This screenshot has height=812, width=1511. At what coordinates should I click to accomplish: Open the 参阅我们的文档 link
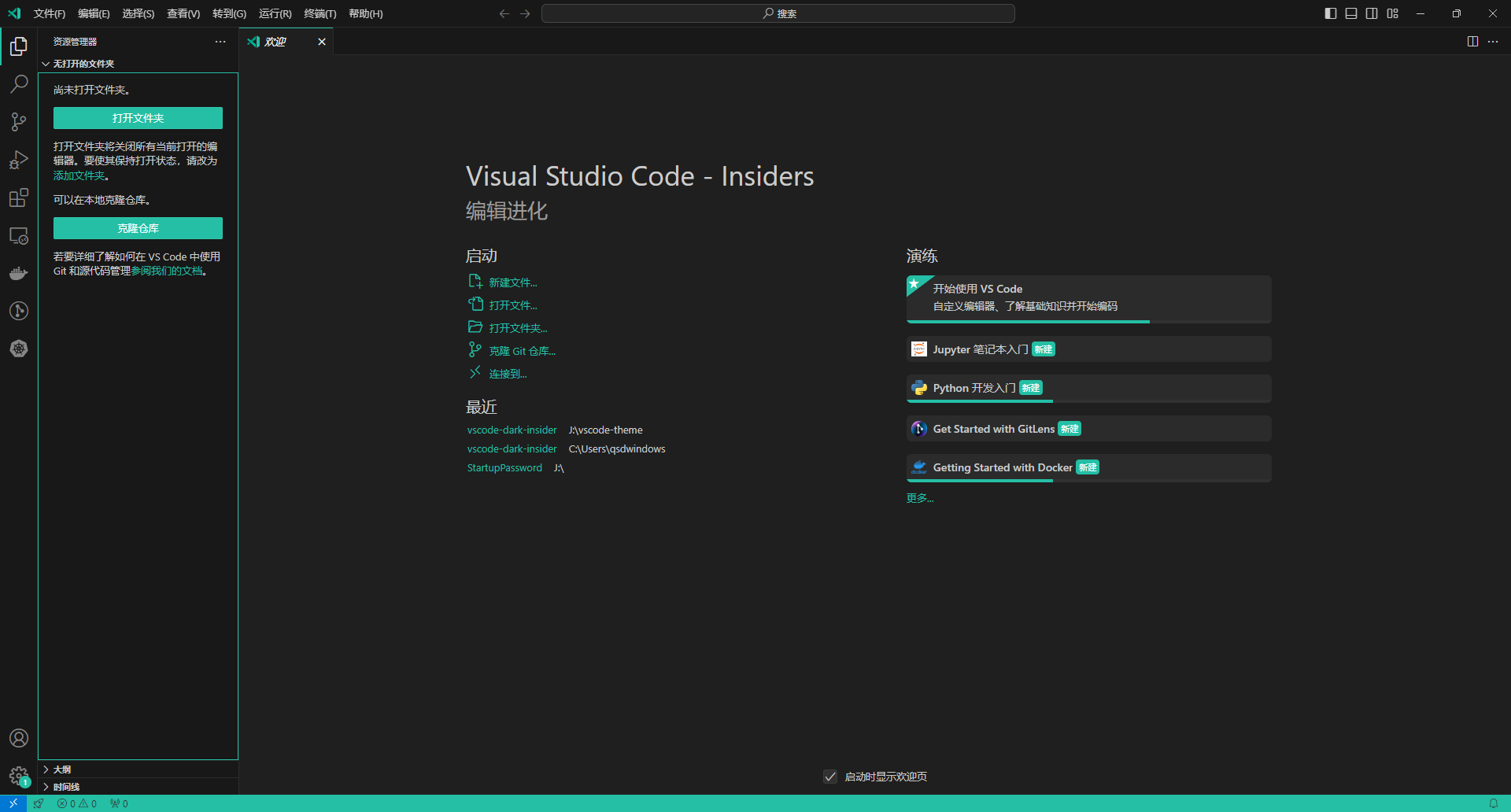167,271
